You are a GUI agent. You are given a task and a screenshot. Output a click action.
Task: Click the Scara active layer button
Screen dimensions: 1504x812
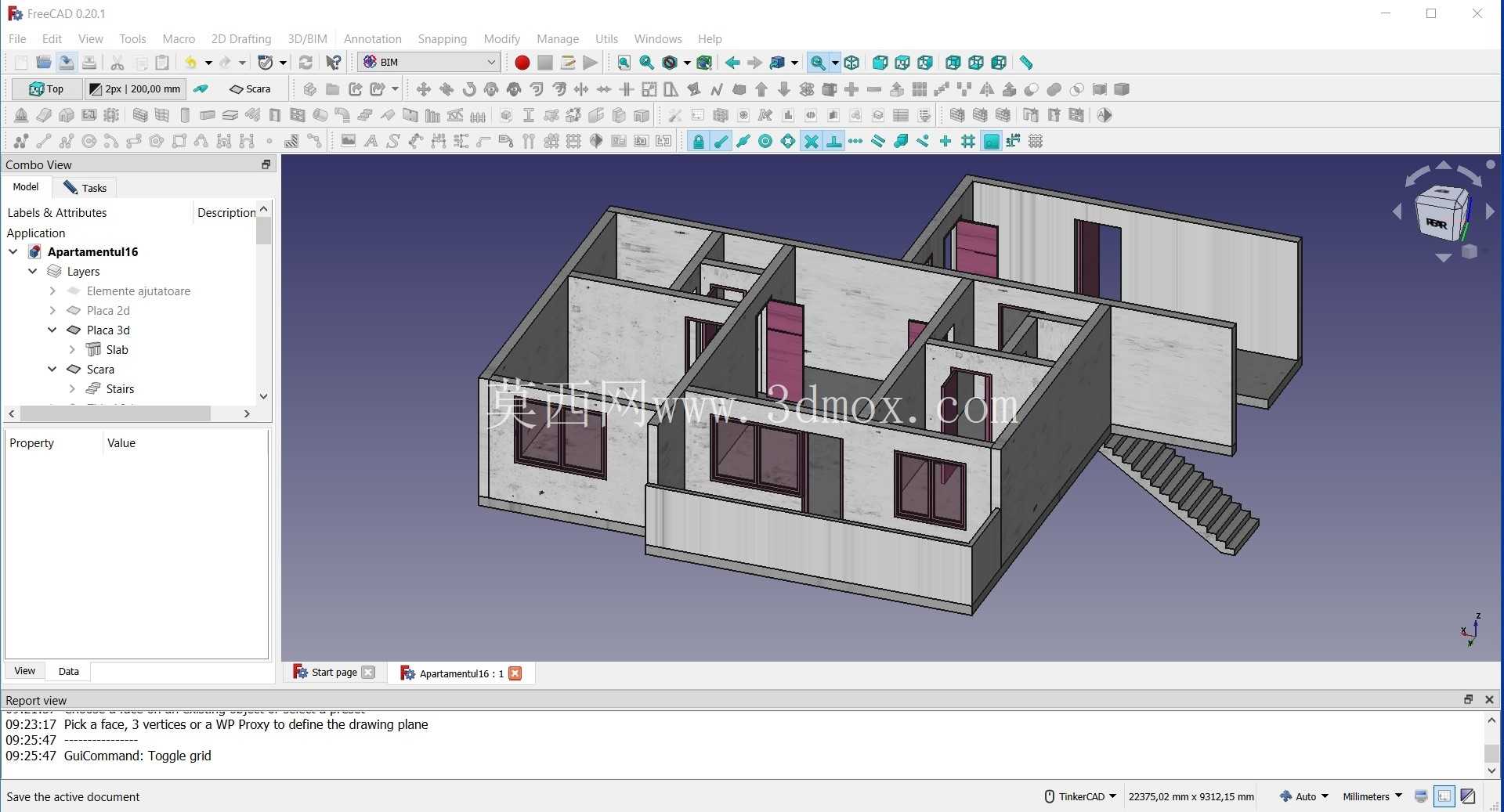tap(251, 89)
